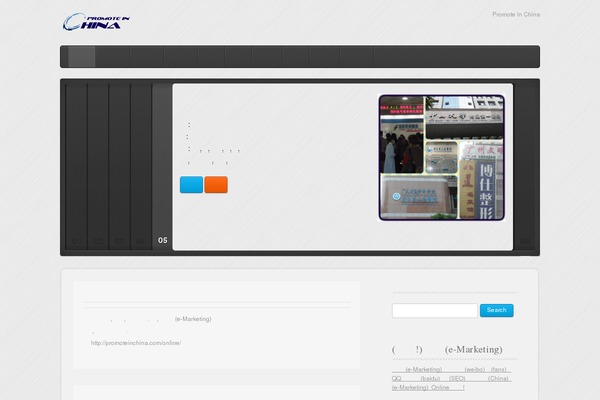
Task: Open accordion slide tab 06
Action: coord(525,167)
